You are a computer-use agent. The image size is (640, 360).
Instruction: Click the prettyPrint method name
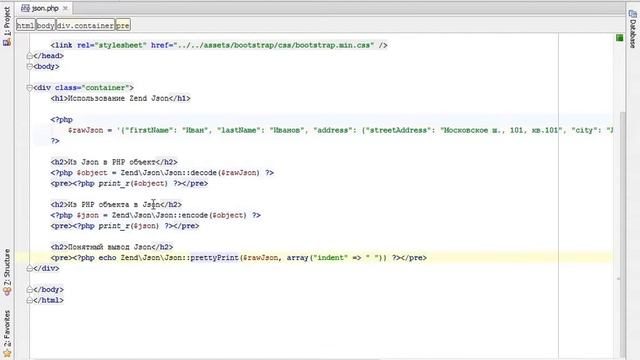point(215,258)
